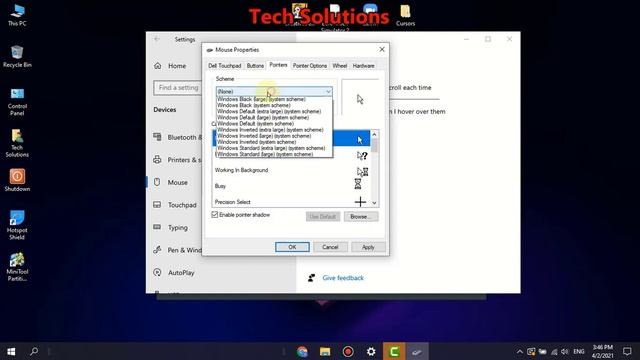Choose Windows Black (large) scheme
The image size is (640, 360).
point(274,99)
